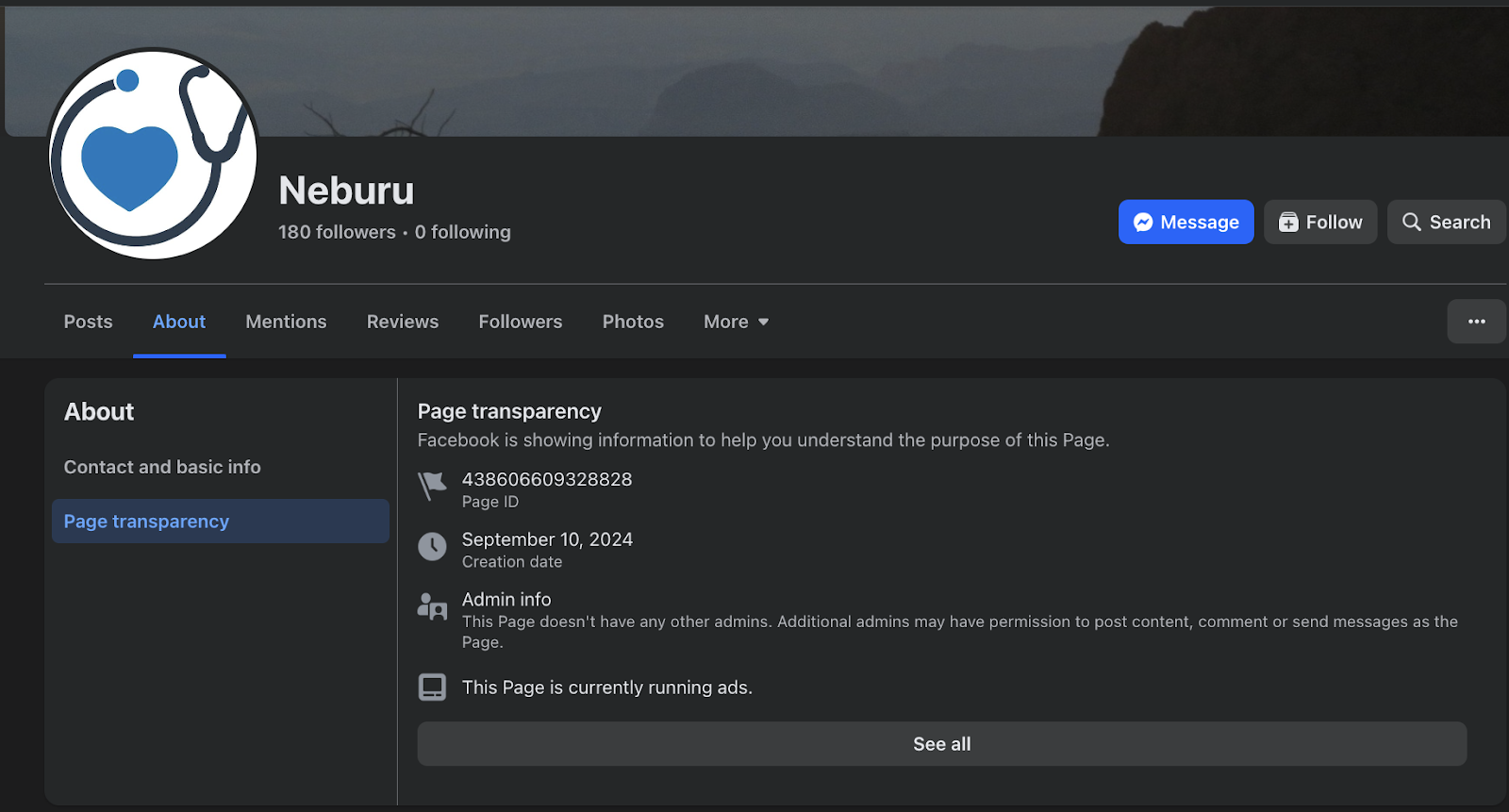
Task: Click the running ads monitor icon
Action: point(432,688)
